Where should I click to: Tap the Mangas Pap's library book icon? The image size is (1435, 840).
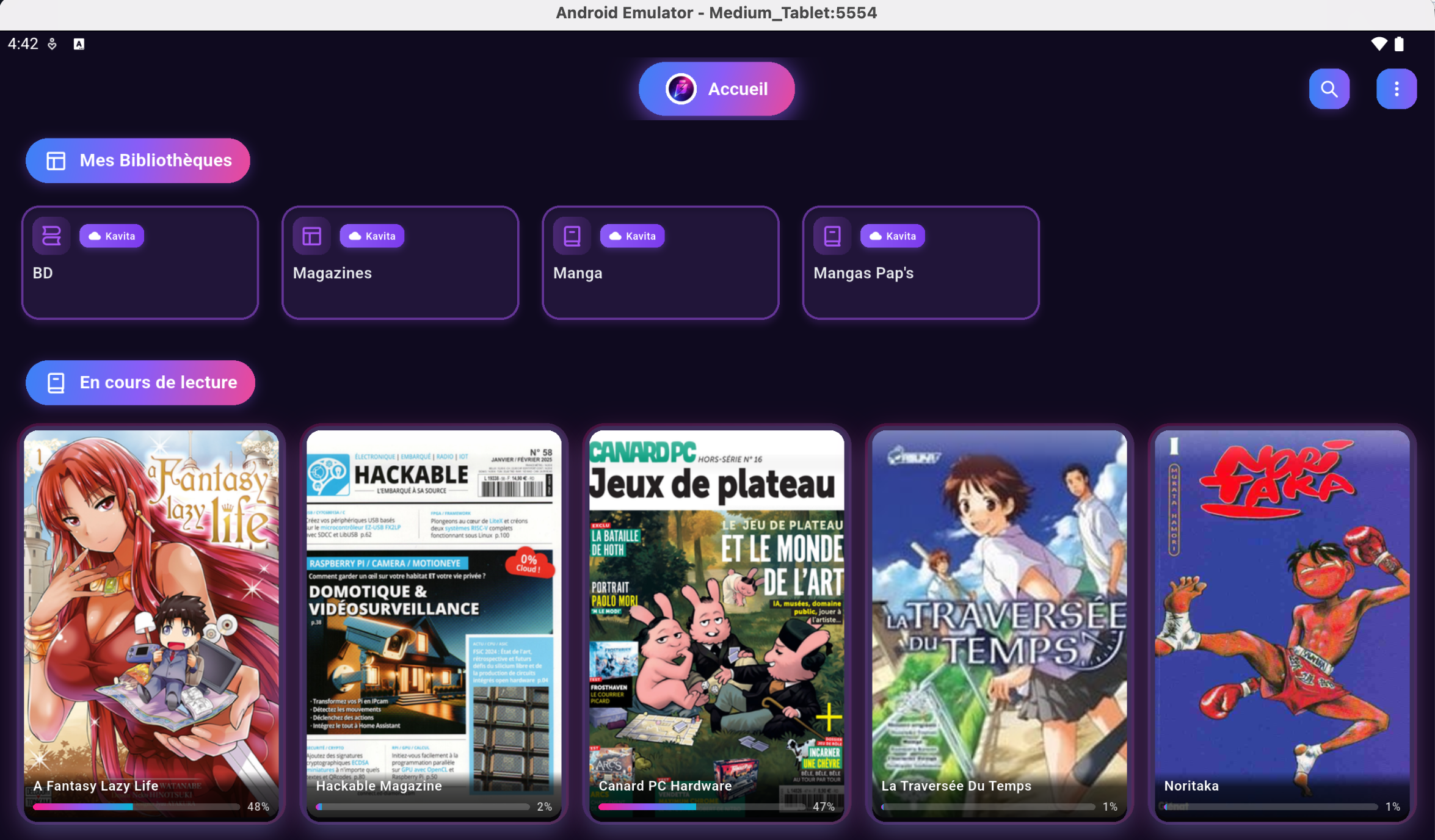coord(832,236)
